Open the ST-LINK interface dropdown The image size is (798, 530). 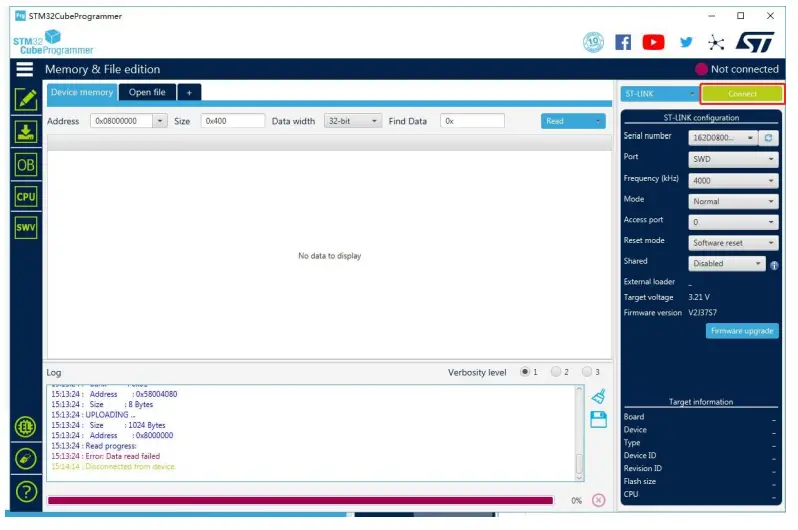tap(660, 94)
